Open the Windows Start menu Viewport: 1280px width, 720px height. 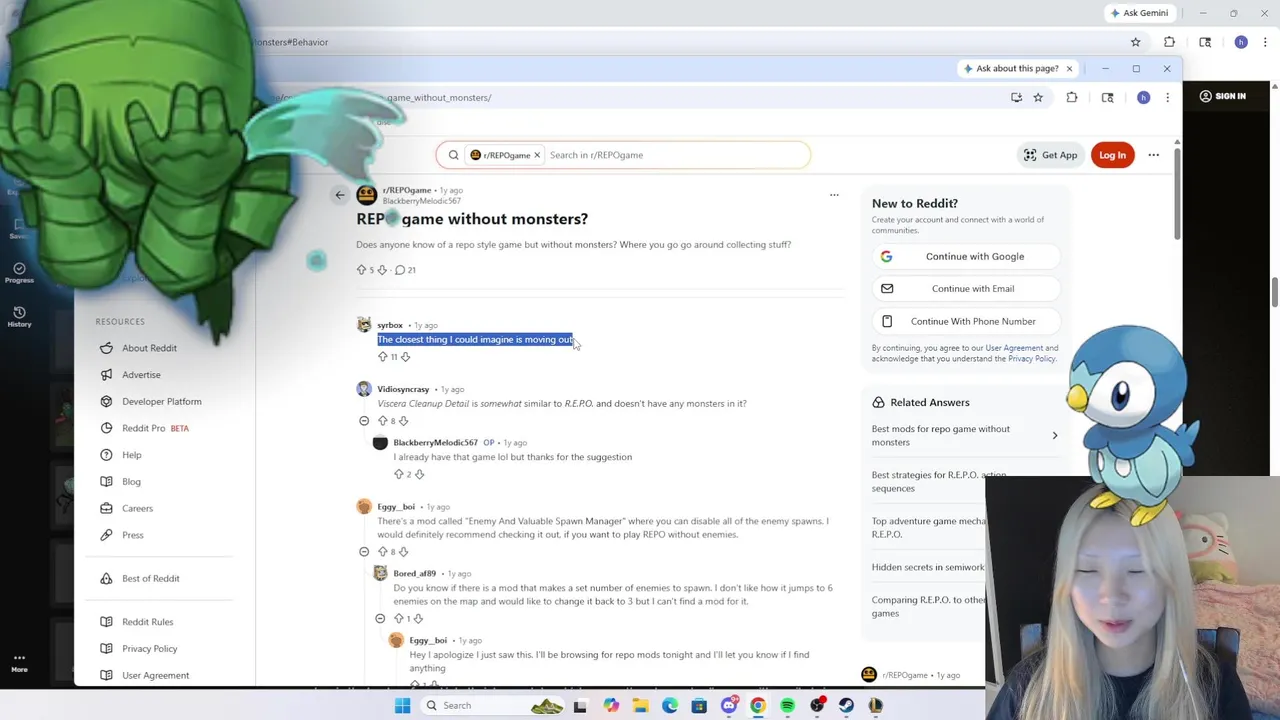pos(402,705)
